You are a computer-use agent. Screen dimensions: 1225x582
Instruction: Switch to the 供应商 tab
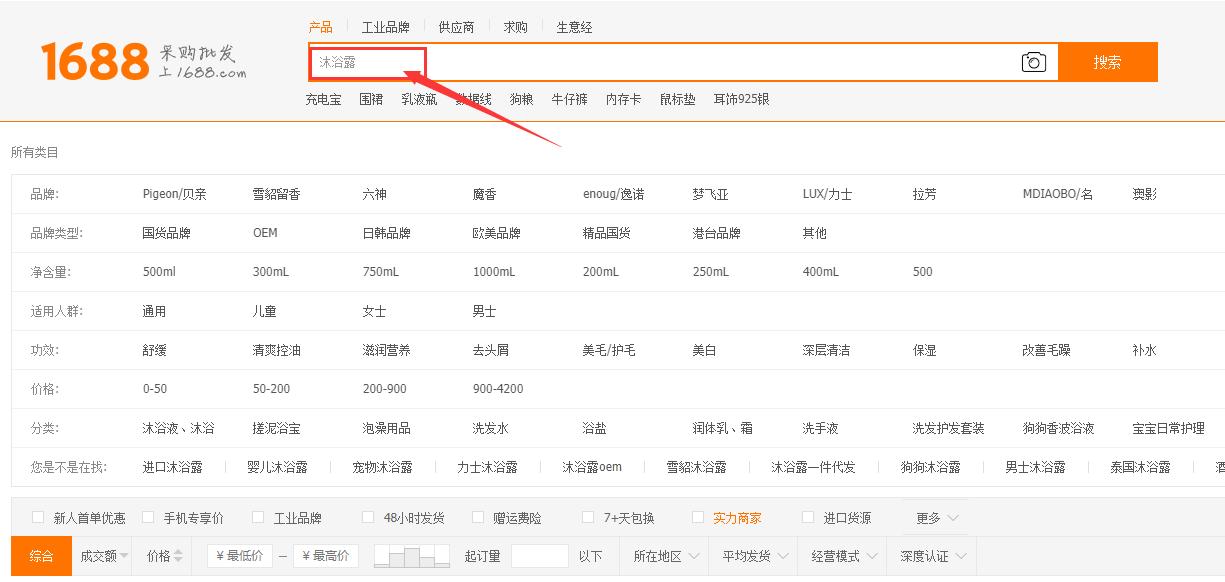click(457, 27)
